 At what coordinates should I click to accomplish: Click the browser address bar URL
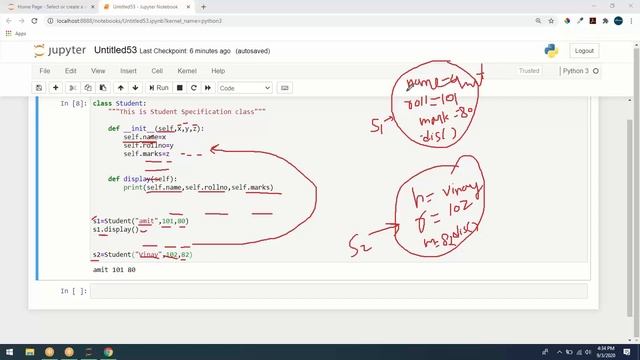point(139,21)
